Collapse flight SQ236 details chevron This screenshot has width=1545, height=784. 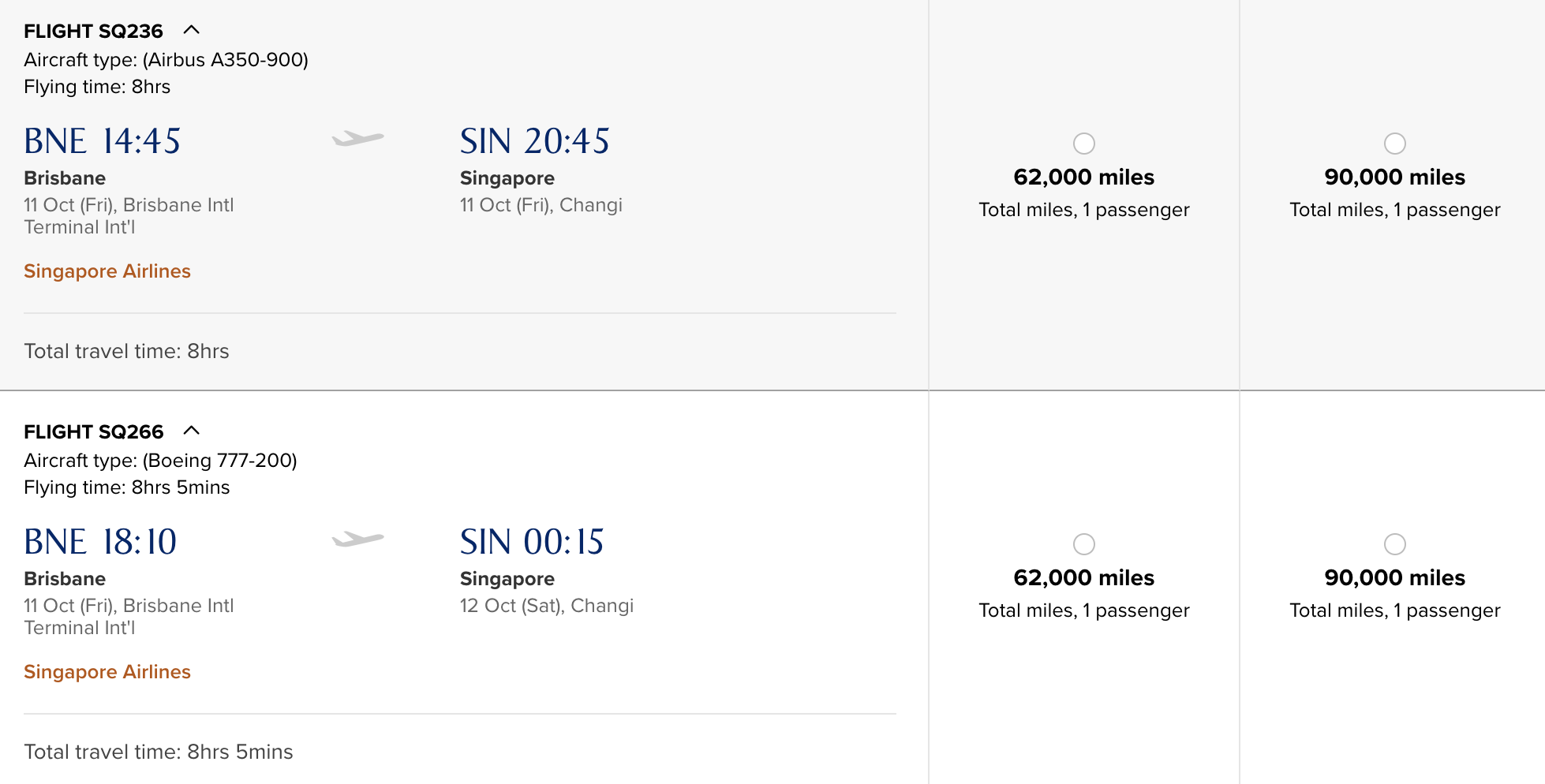click(192, 30)
